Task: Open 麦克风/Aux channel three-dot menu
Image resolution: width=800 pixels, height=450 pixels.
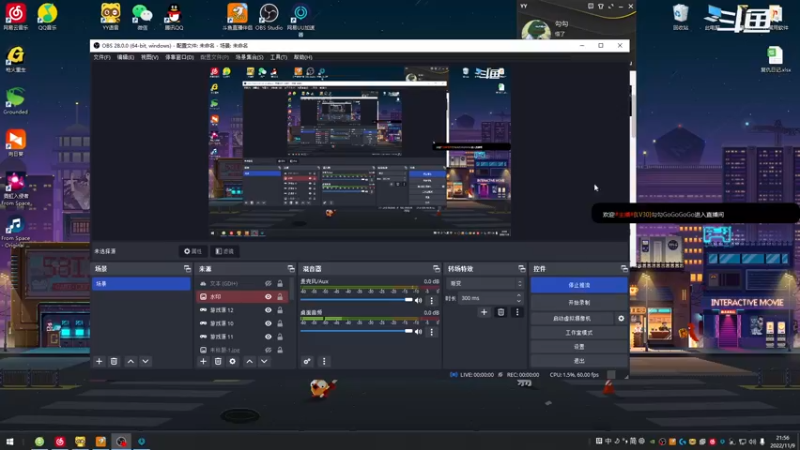Action: point(432,301)
